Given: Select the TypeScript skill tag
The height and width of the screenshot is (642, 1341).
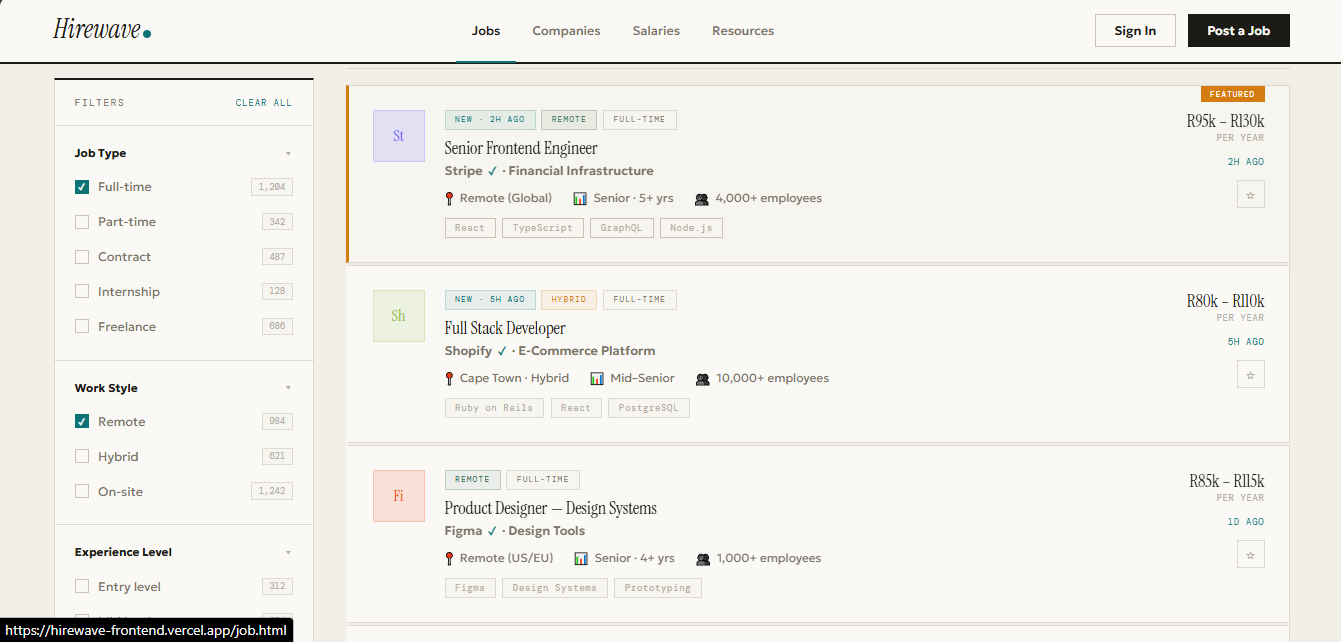Looking at the screenshot, I should 542,228.
